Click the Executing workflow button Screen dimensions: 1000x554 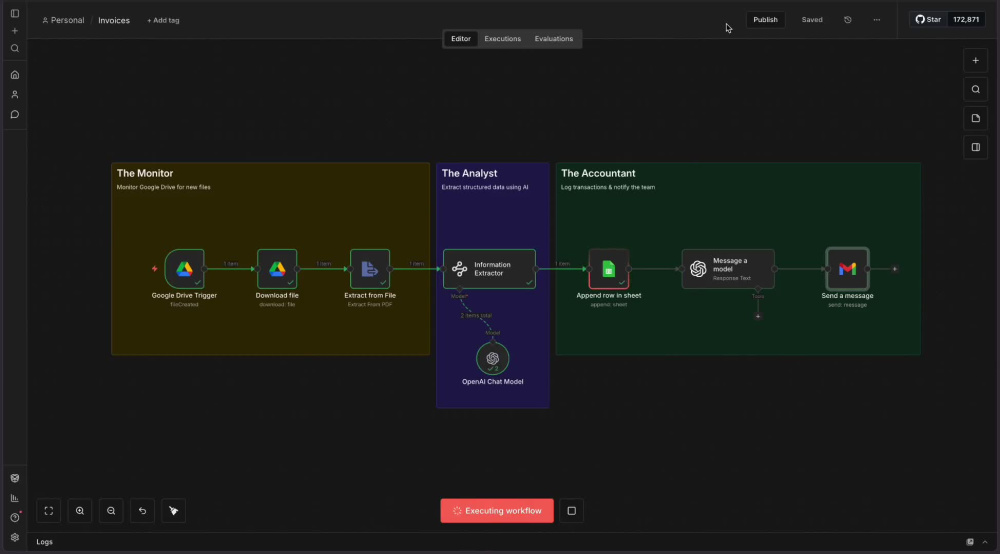pyautogui.click(x=497, y=511)
